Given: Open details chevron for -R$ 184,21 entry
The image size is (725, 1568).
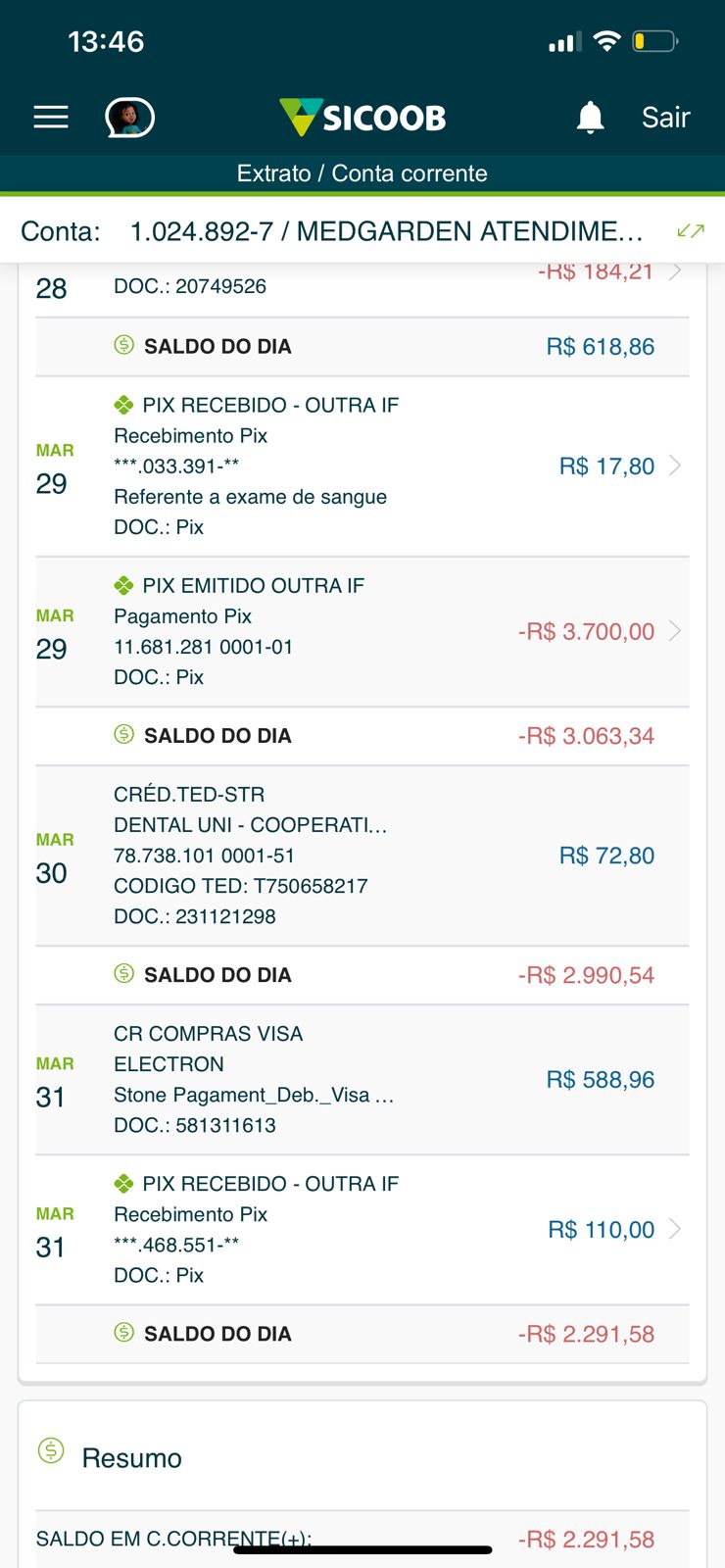Looking at the screenshot, I should 675,271.
